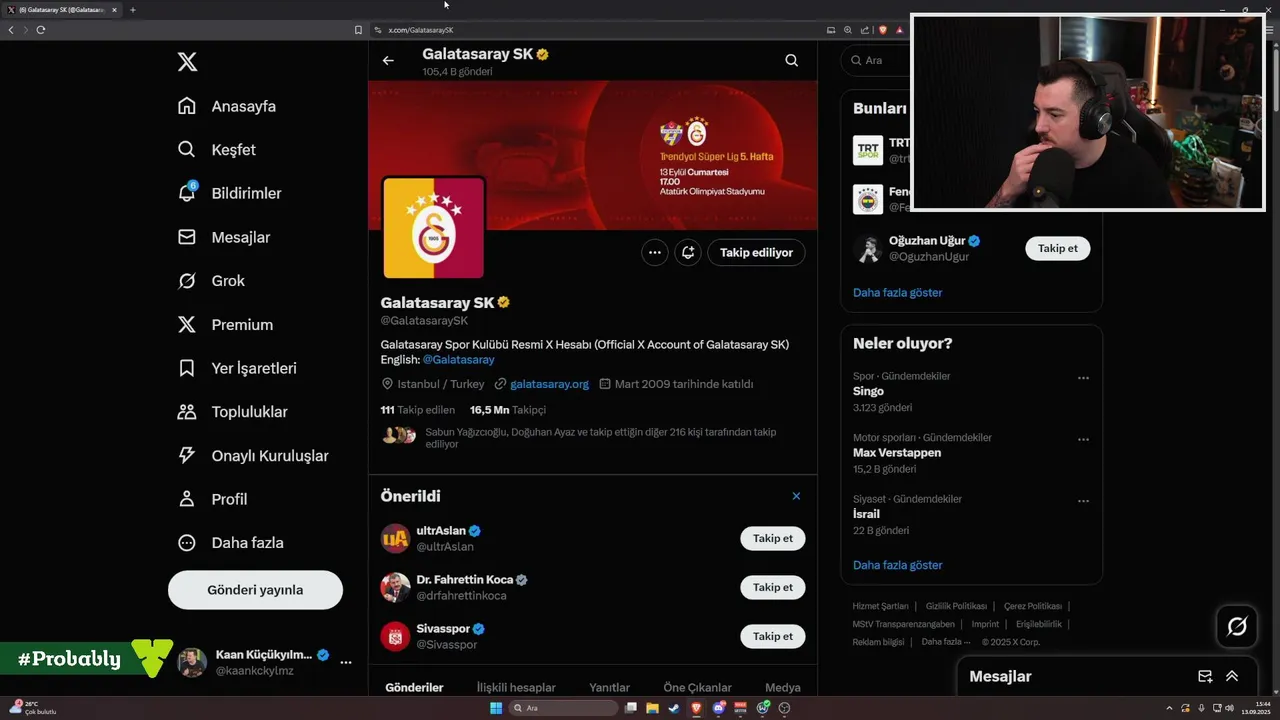The height and width of the screenshot is (720, 1280).
Task: Open Grok from sidebar
Action: pos(211,281)
